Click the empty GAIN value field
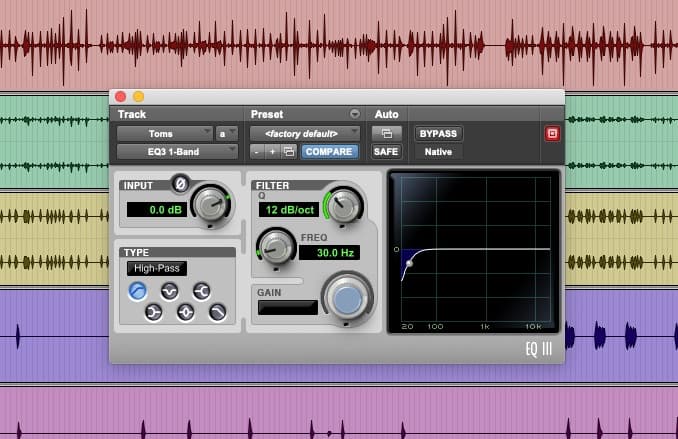Image resolution: width=678 pixels, height=439 pixels. pyautogui.click(x=288, y=308)
